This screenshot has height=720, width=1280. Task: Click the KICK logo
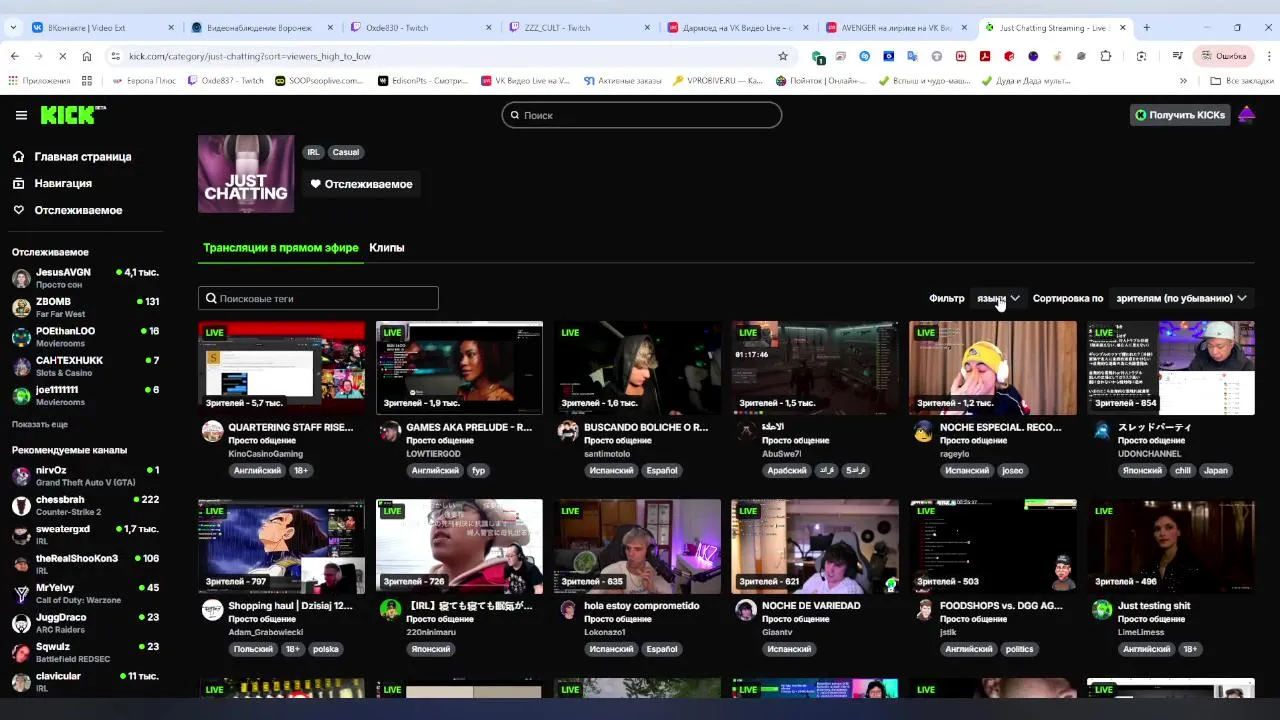[73, 115]
